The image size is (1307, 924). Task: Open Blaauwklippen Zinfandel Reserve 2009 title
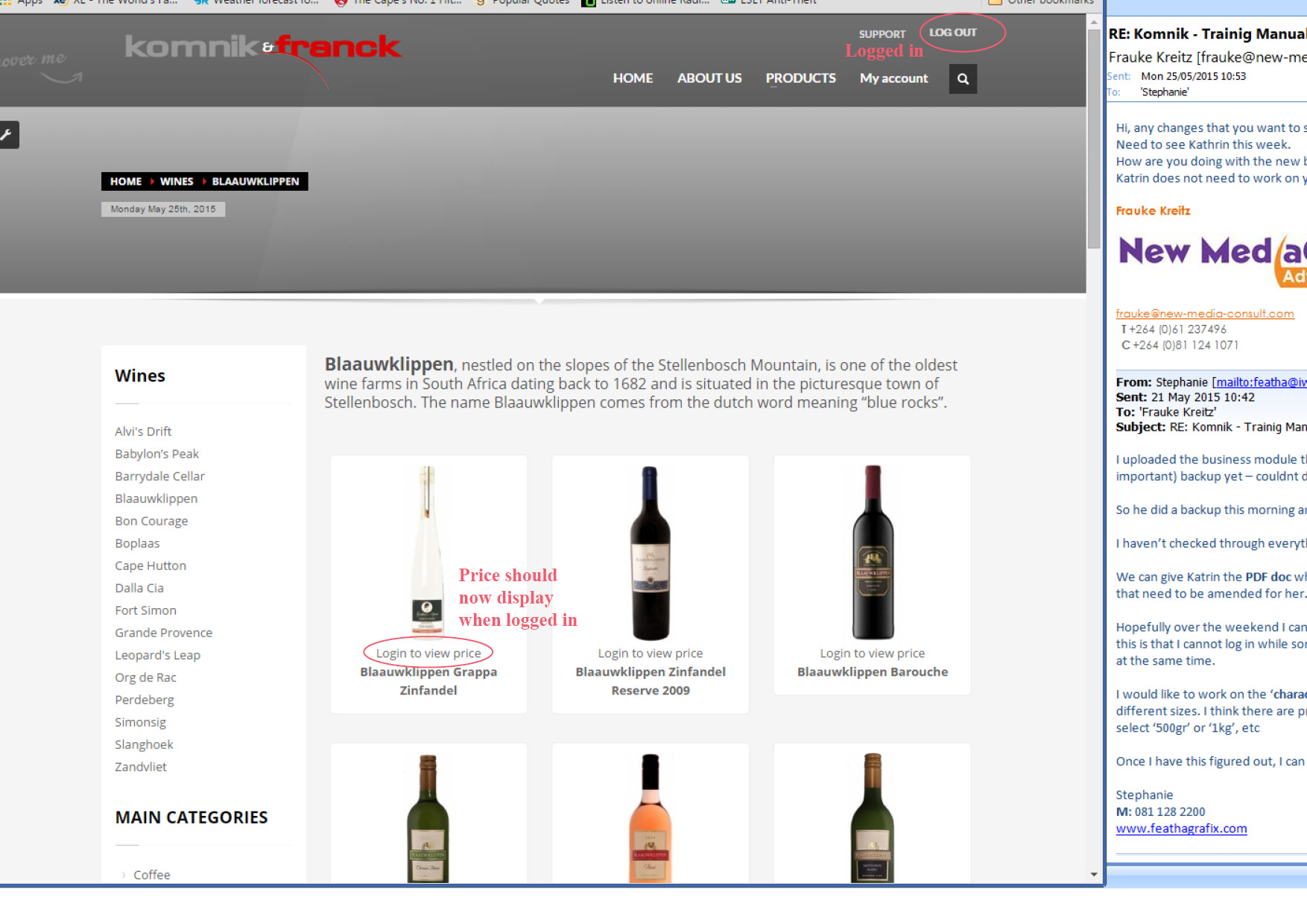tap(651, 681)
